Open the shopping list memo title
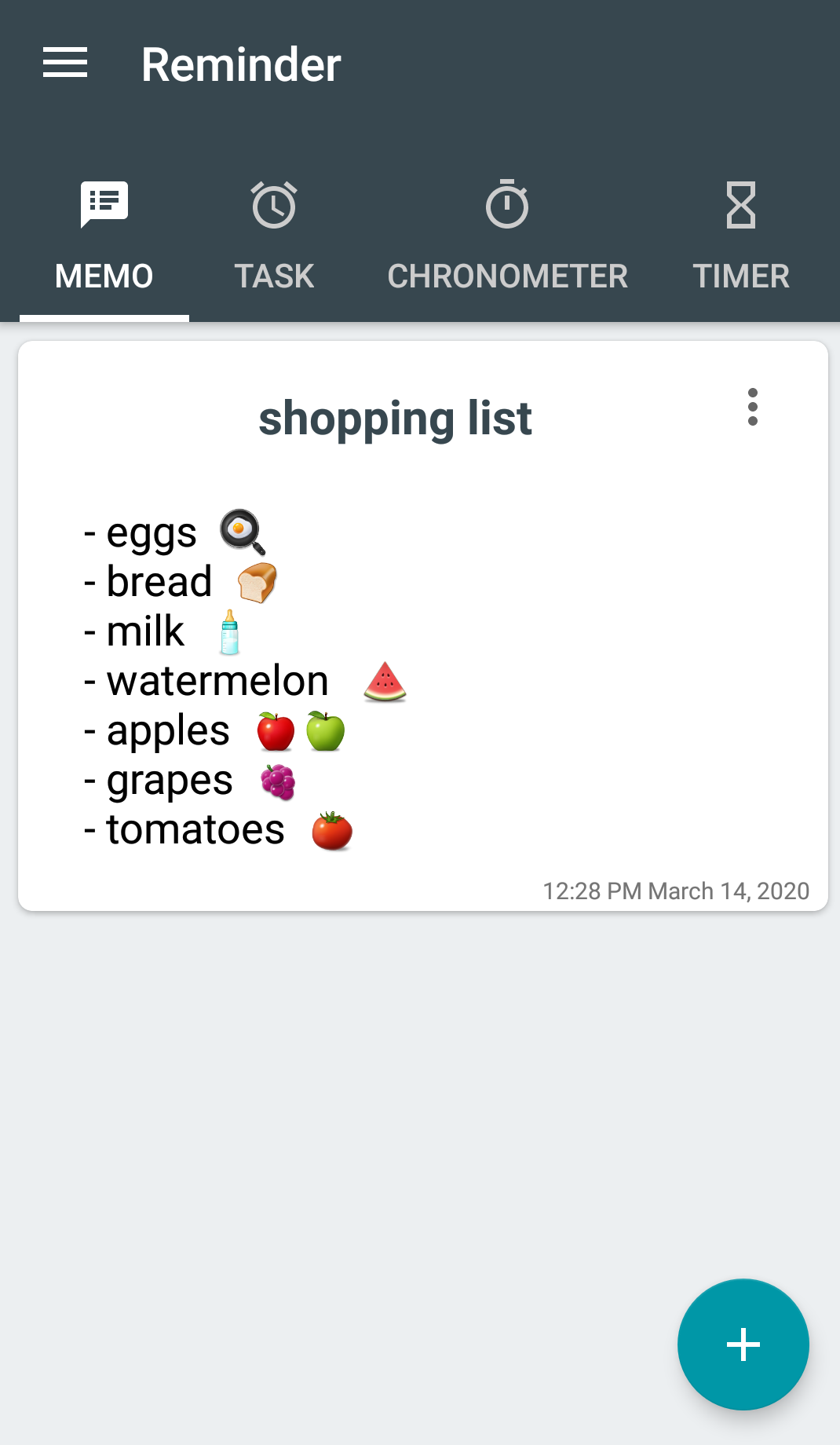 (x=396, y=418)
